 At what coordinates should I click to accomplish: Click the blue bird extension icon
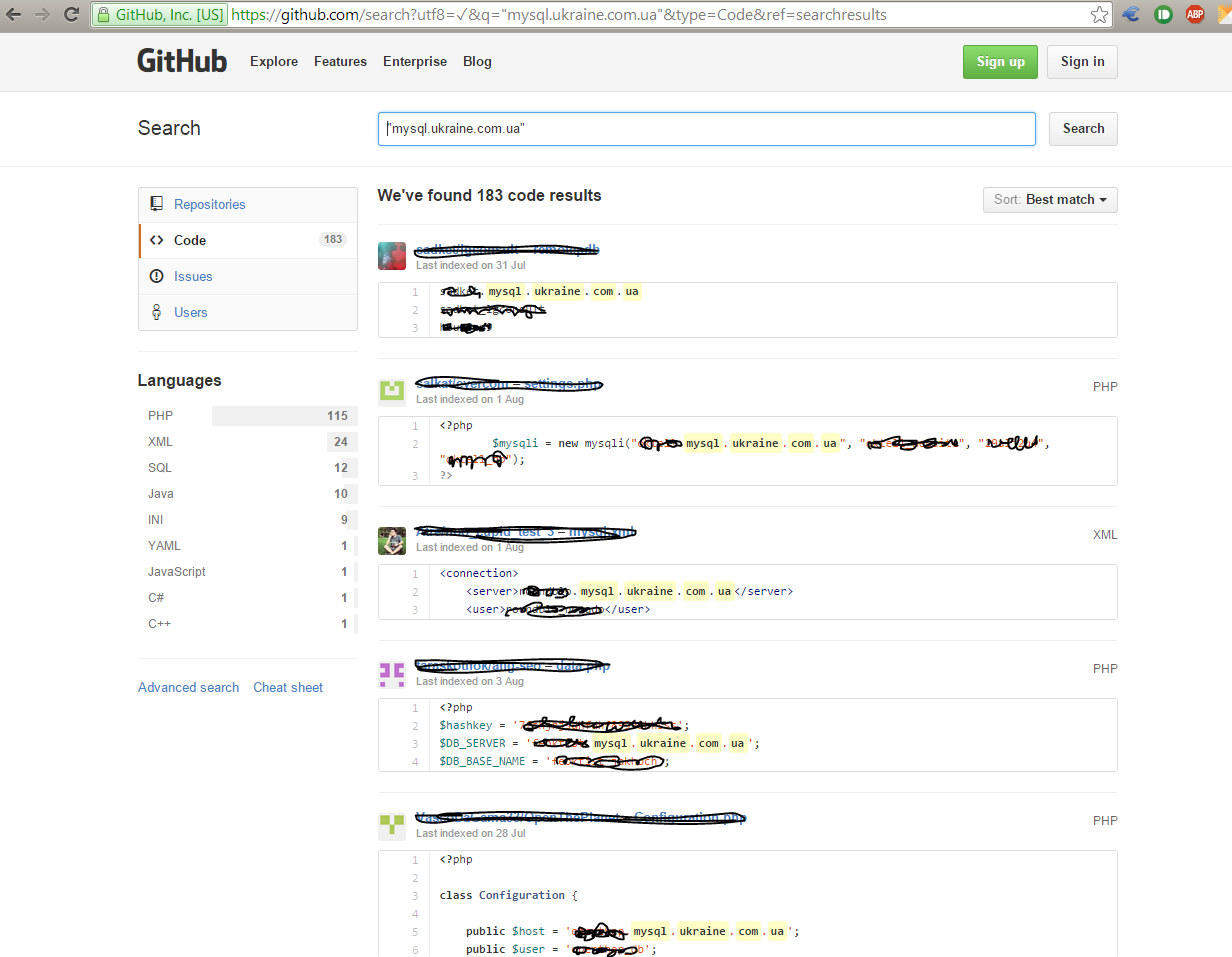[1132, 15]
